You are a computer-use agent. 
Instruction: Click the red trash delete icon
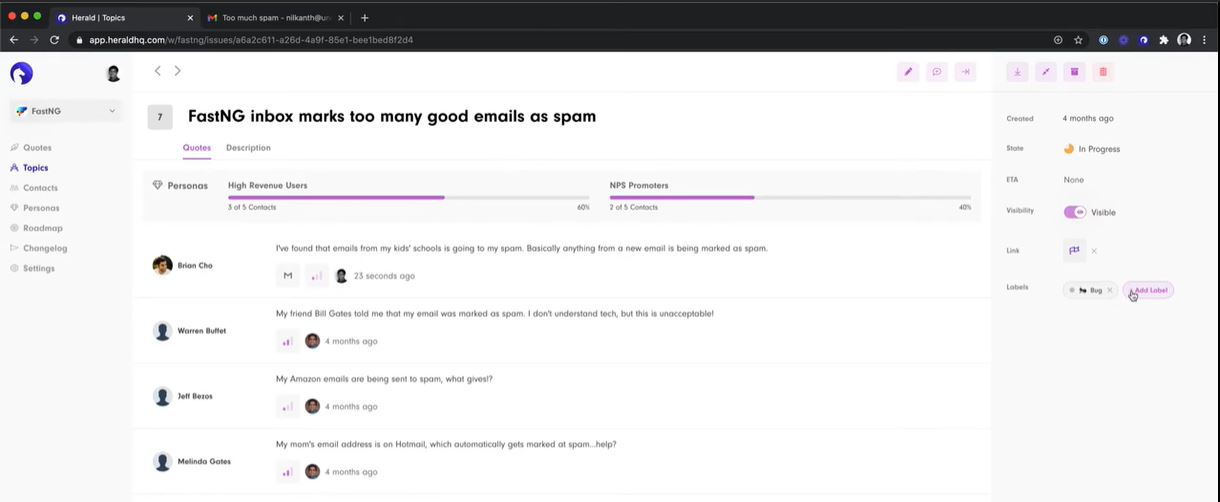pos(1103,72)
